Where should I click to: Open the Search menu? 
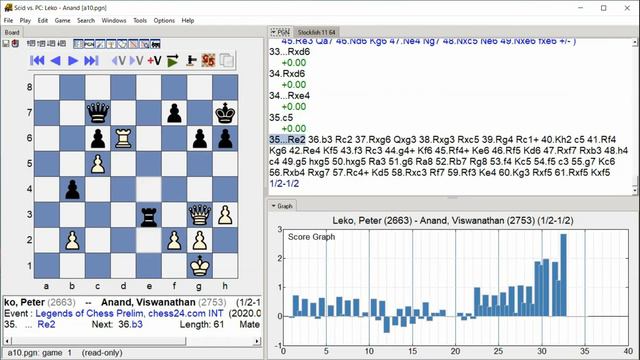86,20
